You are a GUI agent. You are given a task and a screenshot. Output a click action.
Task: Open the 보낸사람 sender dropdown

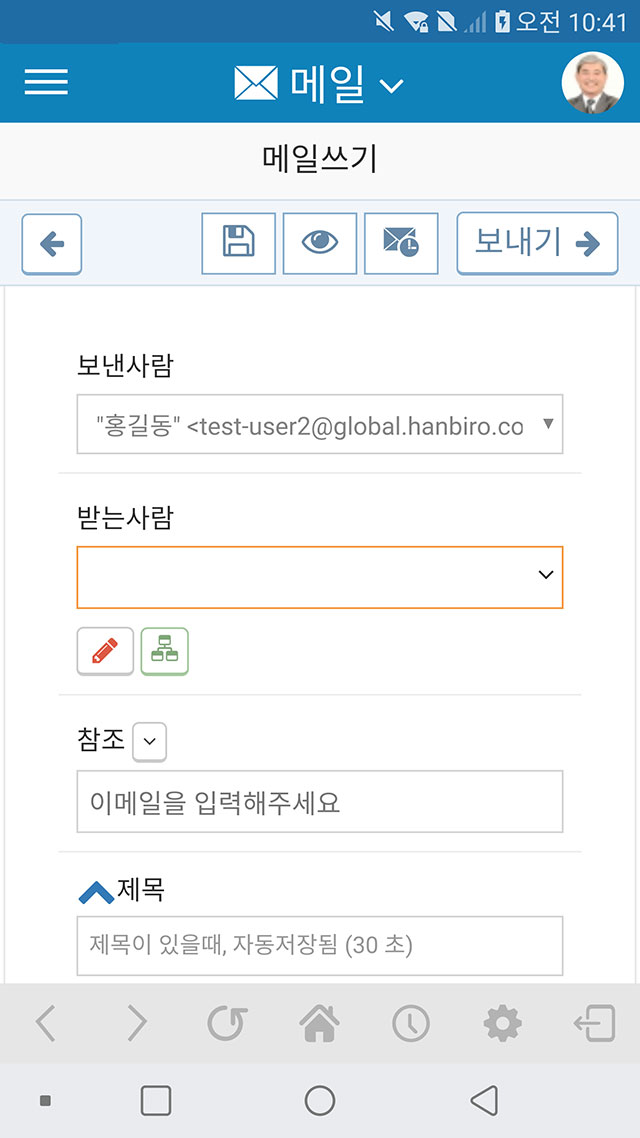(320, 425)
